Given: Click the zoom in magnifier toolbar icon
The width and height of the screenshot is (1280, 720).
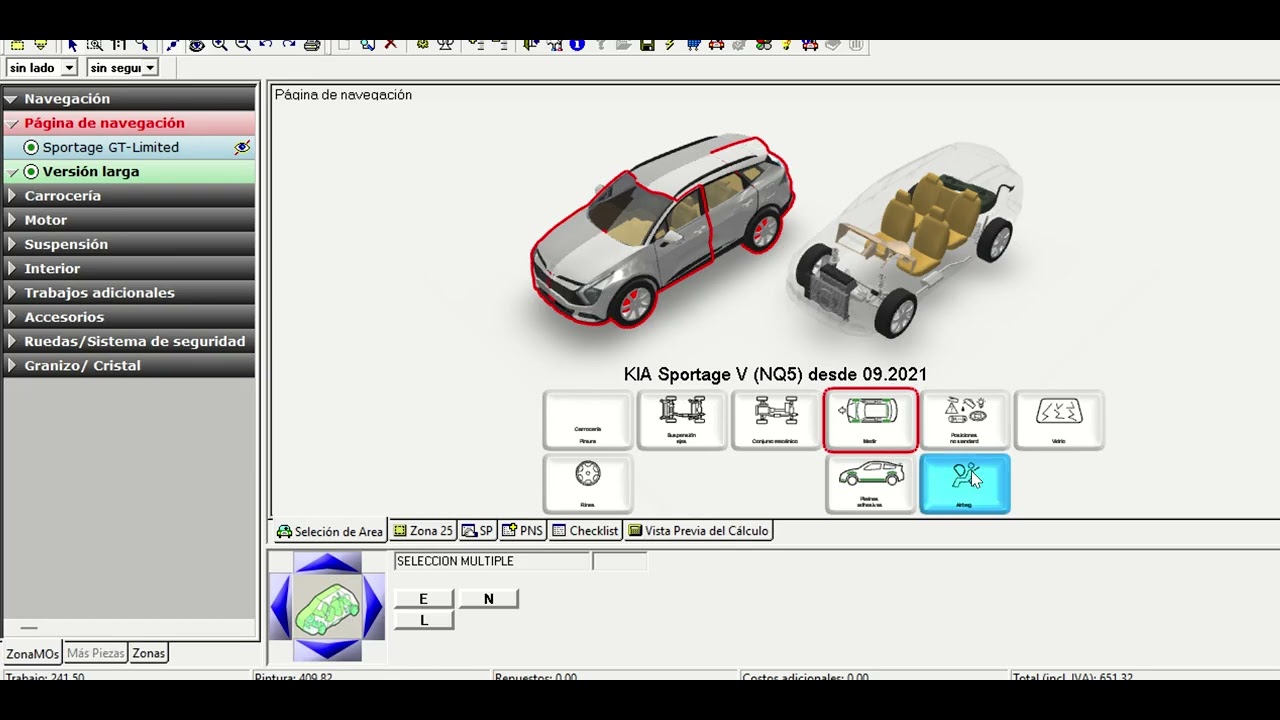Looking at the screenshot, I should [220, 45].
